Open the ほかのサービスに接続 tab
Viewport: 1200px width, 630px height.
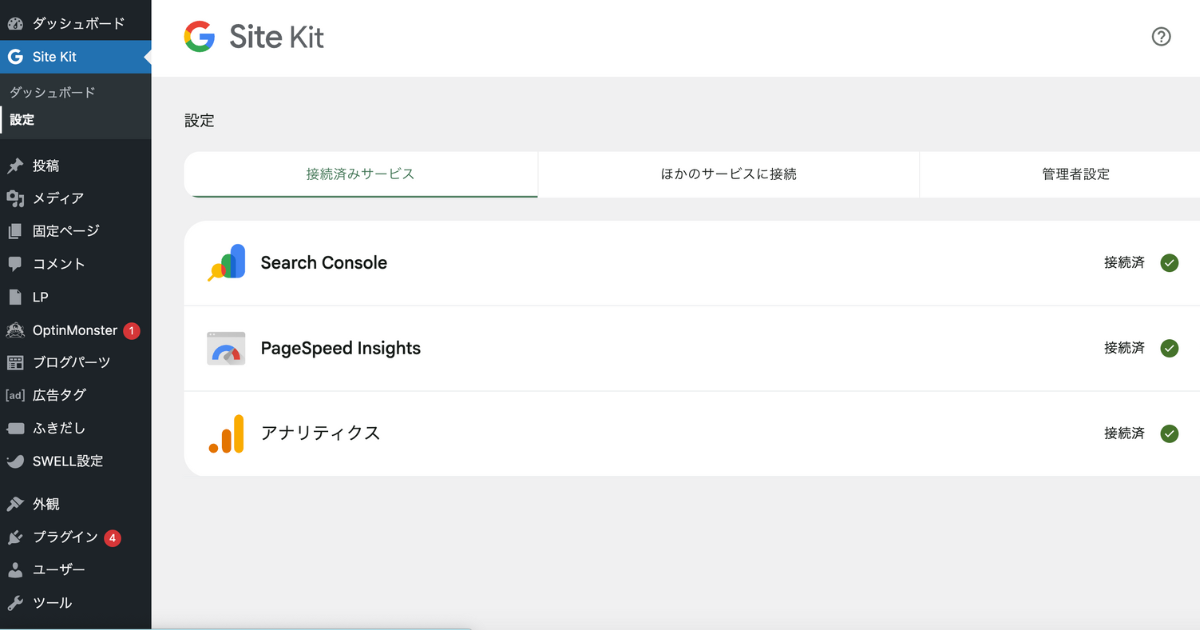(729, 174)
